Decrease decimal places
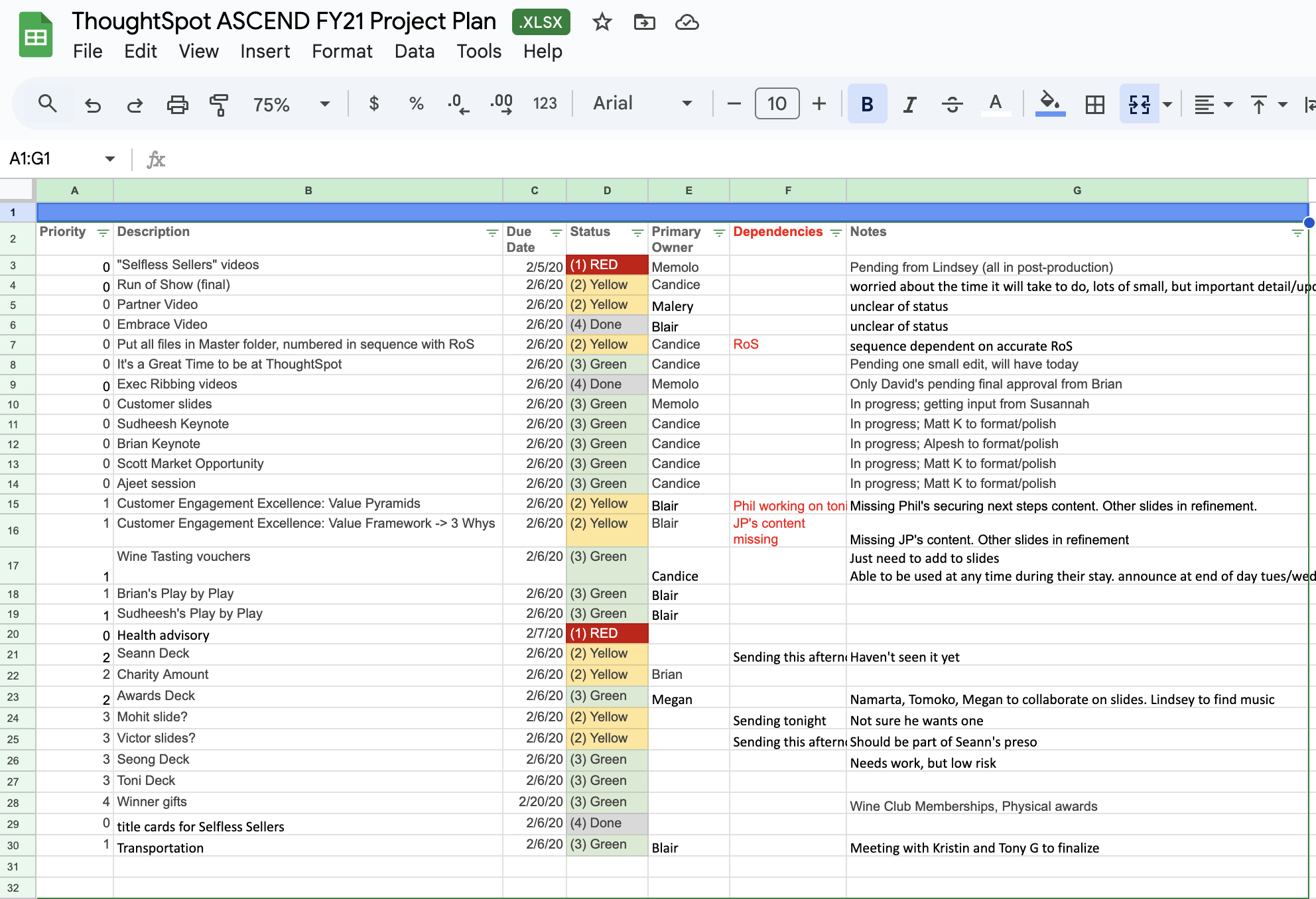This screenshot has height=899, width=1316. point(458,103)
